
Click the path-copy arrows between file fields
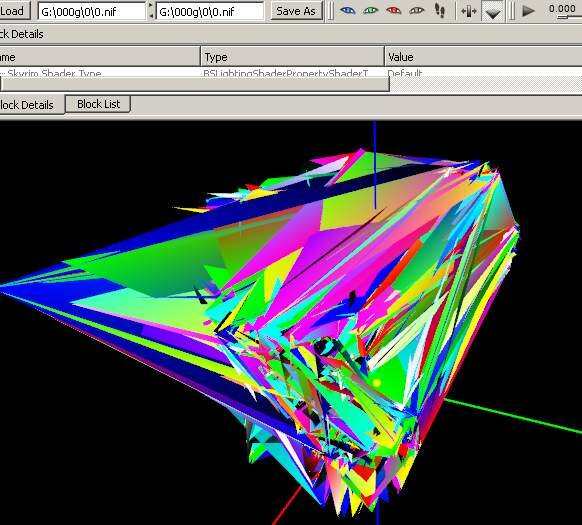pos(151,11)
